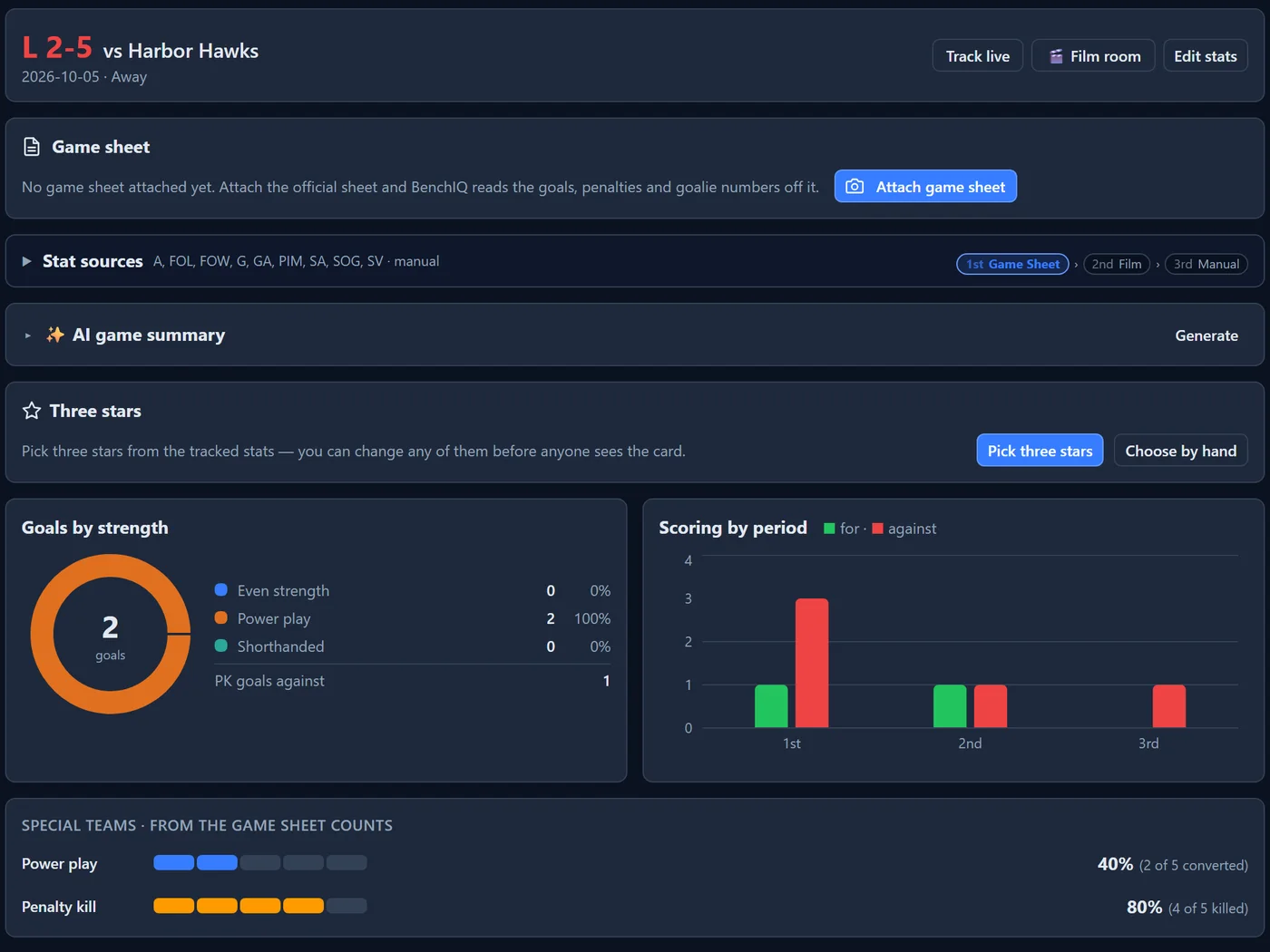The height and width of the screenshot is (952, 1270).
Task: Open Track live
Action: [978, 56]
